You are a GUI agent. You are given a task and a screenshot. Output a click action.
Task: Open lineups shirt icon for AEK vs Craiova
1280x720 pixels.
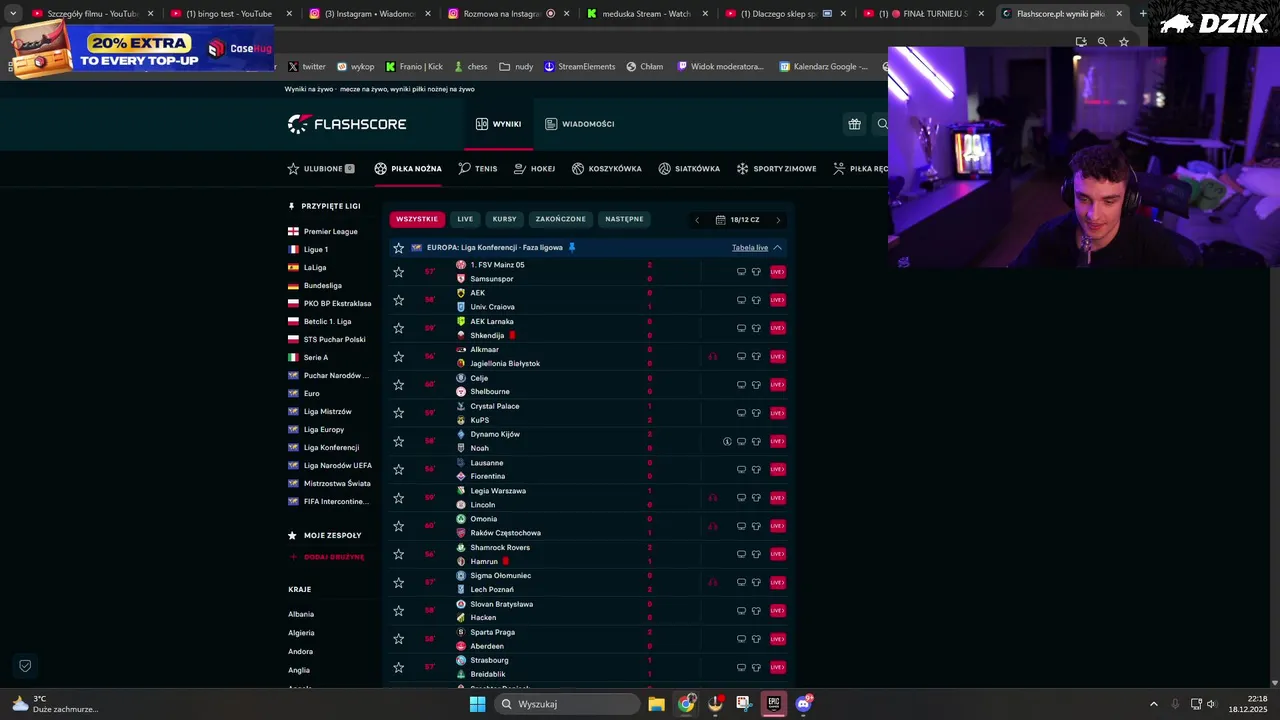tap(756, 300)
